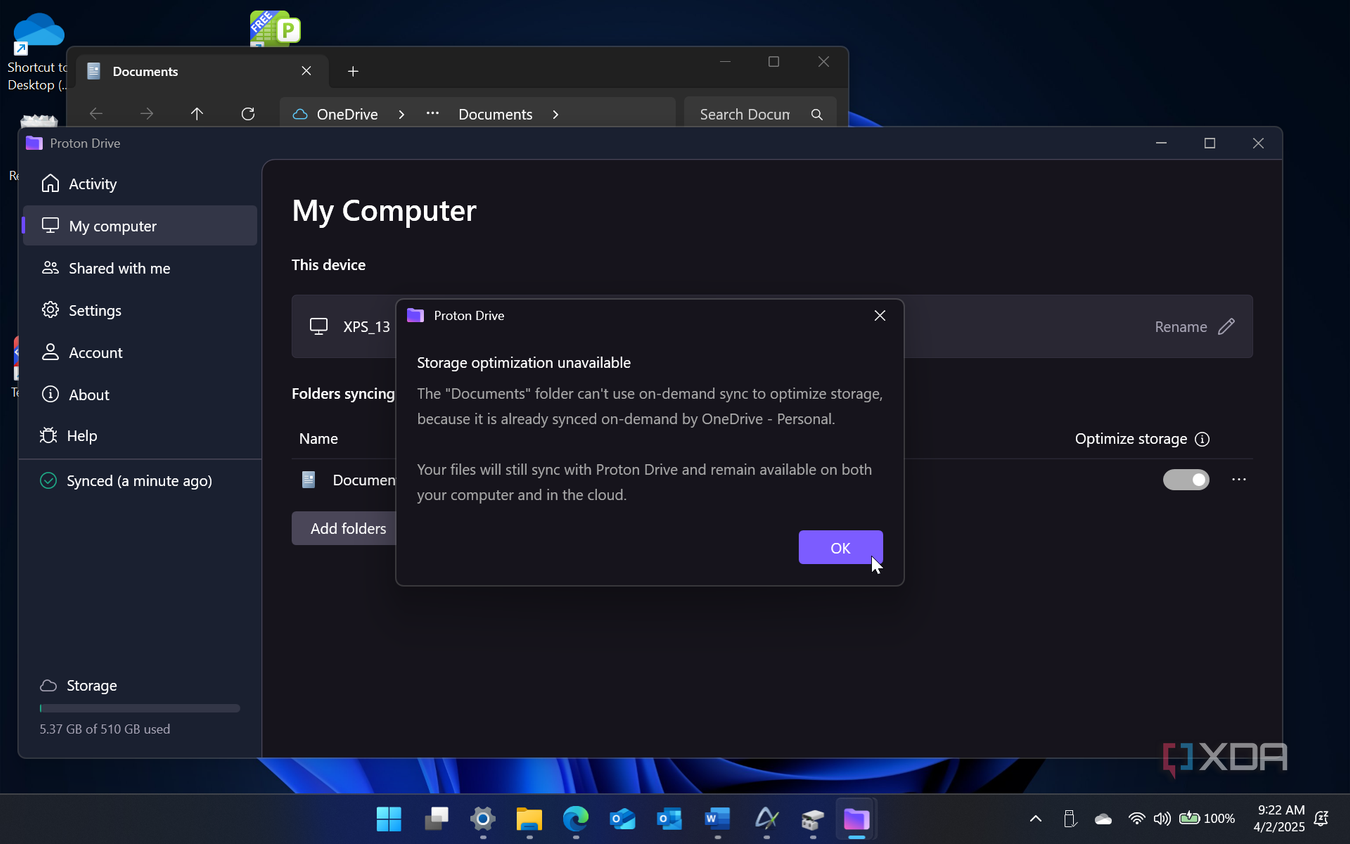This screenshot has width=1350, height=844.
Task: Open Help in Proton Drive sidebar
Action: 139,436
